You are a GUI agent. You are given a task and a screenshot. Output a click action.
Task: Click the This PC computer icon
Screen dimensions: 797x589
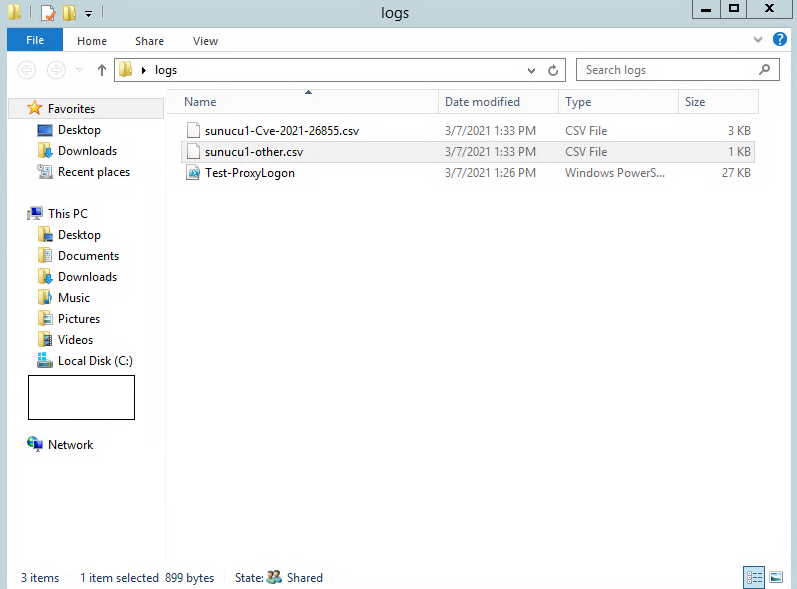[x=35, y=213]
